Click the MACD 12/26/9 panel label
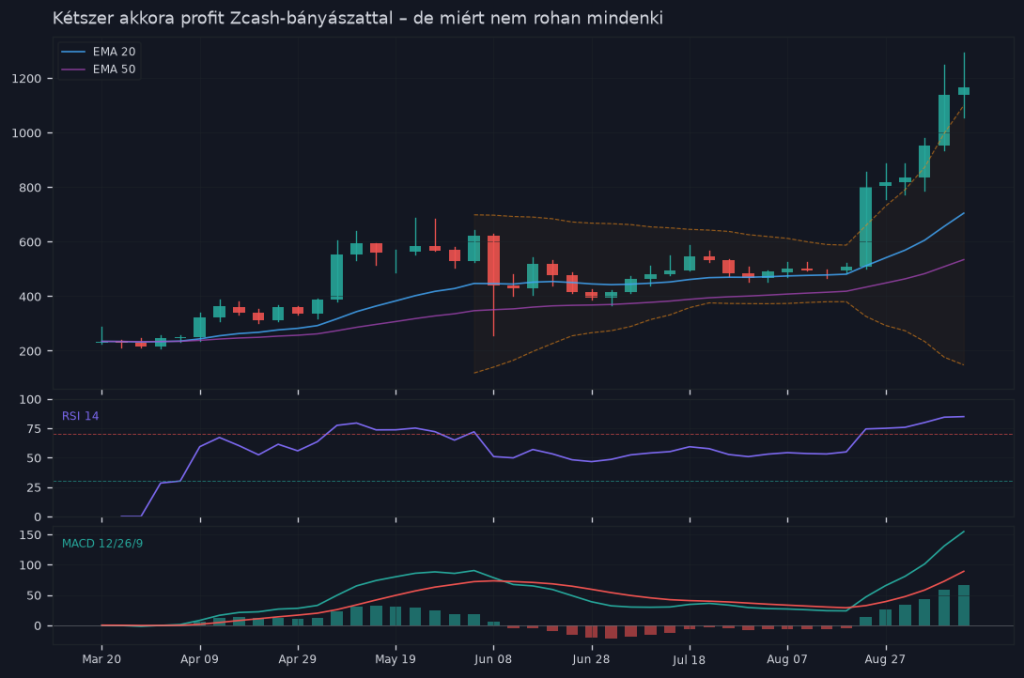 coord(103,543)
